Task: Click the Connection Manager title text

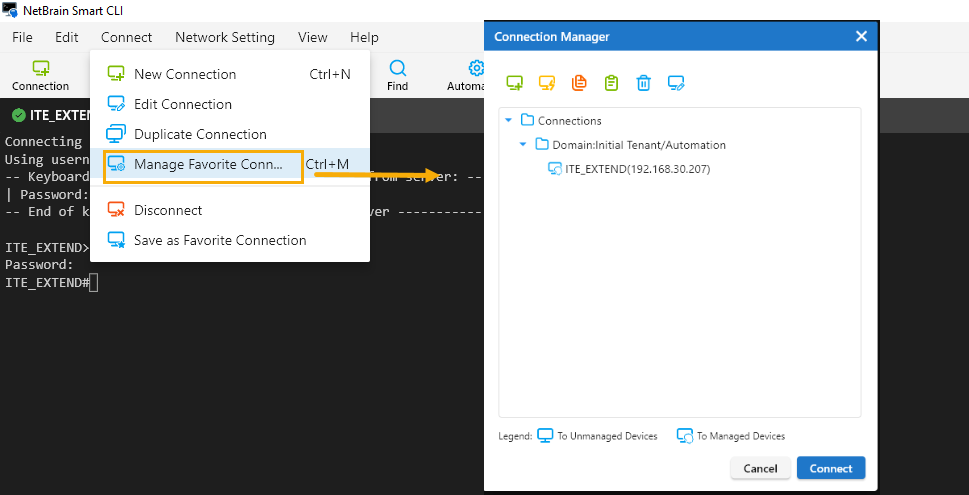Action: tap(552, 37)
